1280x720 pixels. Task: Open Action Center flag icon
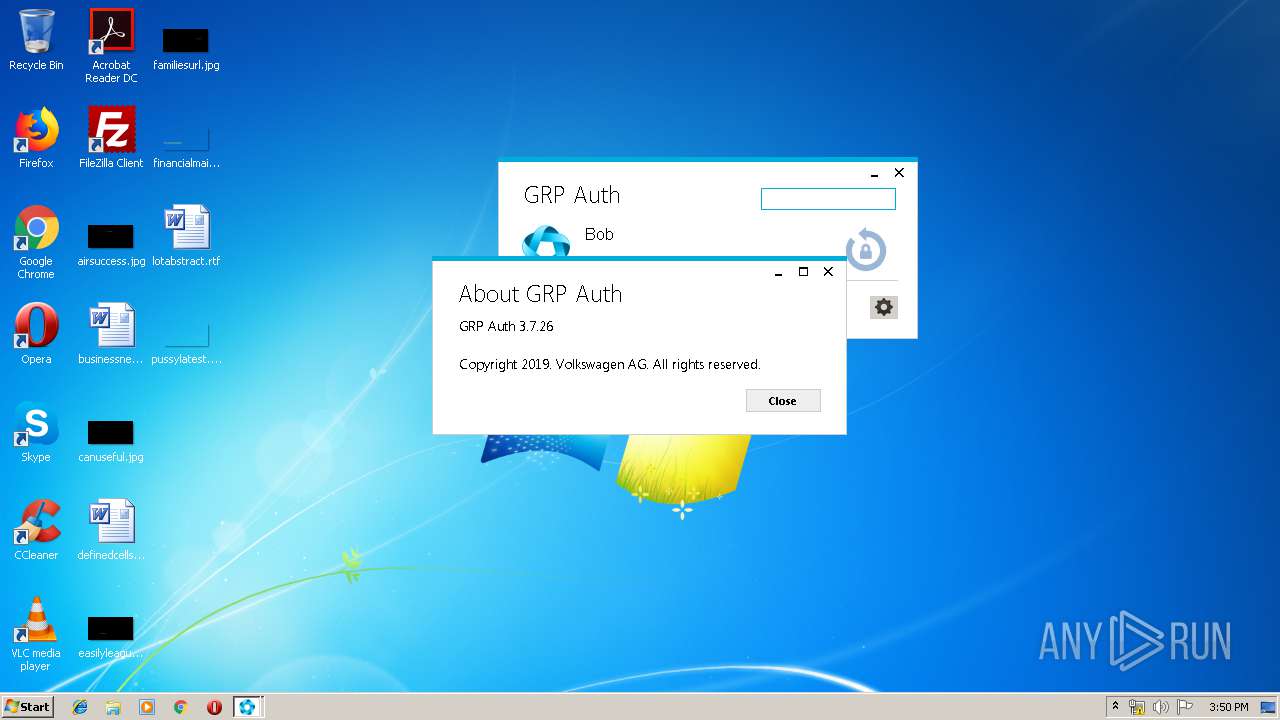coord(1185,707)
